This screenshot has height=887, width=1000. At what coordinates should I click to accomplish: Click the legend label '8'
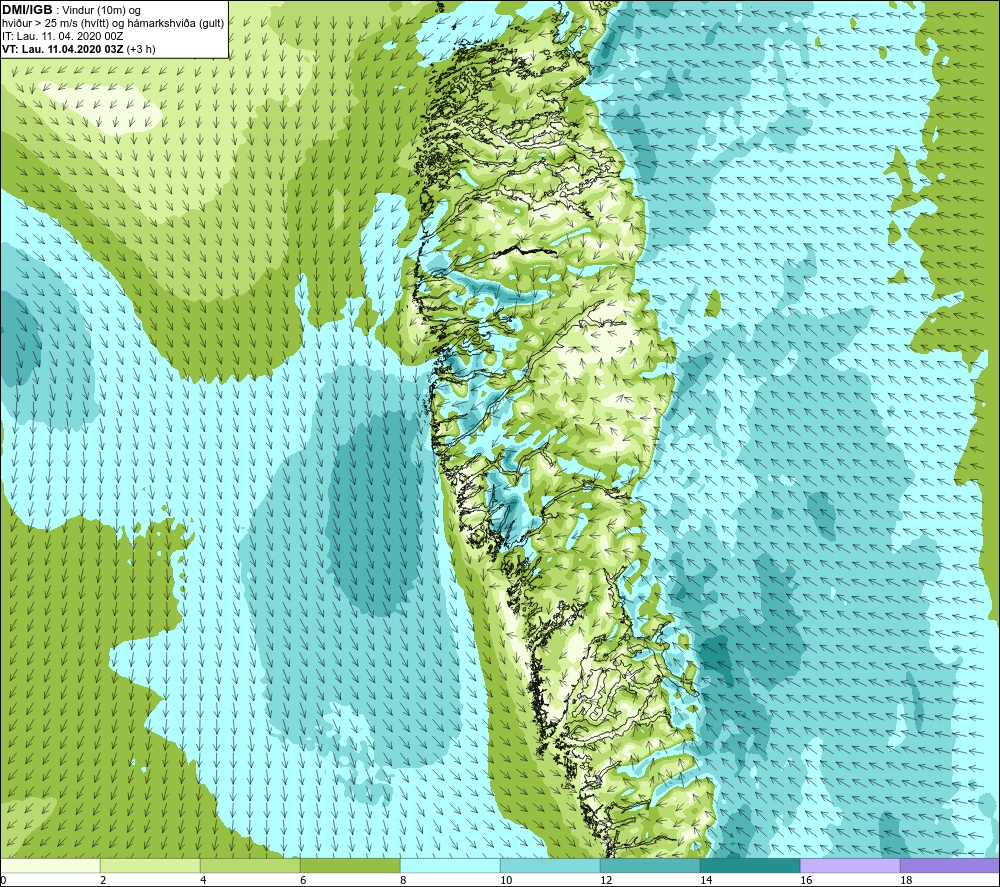pos(403,880)
